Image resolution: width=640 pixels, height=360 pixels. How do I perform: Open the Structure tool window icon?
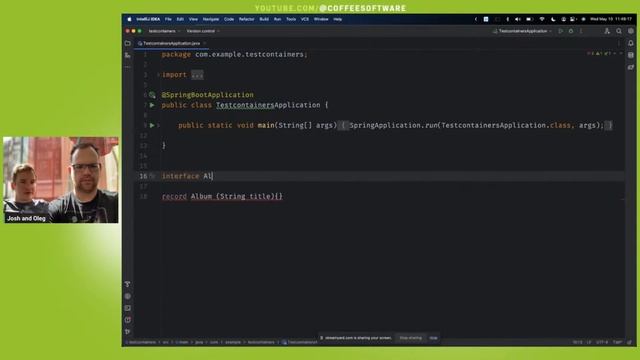[x=128, y=55]
